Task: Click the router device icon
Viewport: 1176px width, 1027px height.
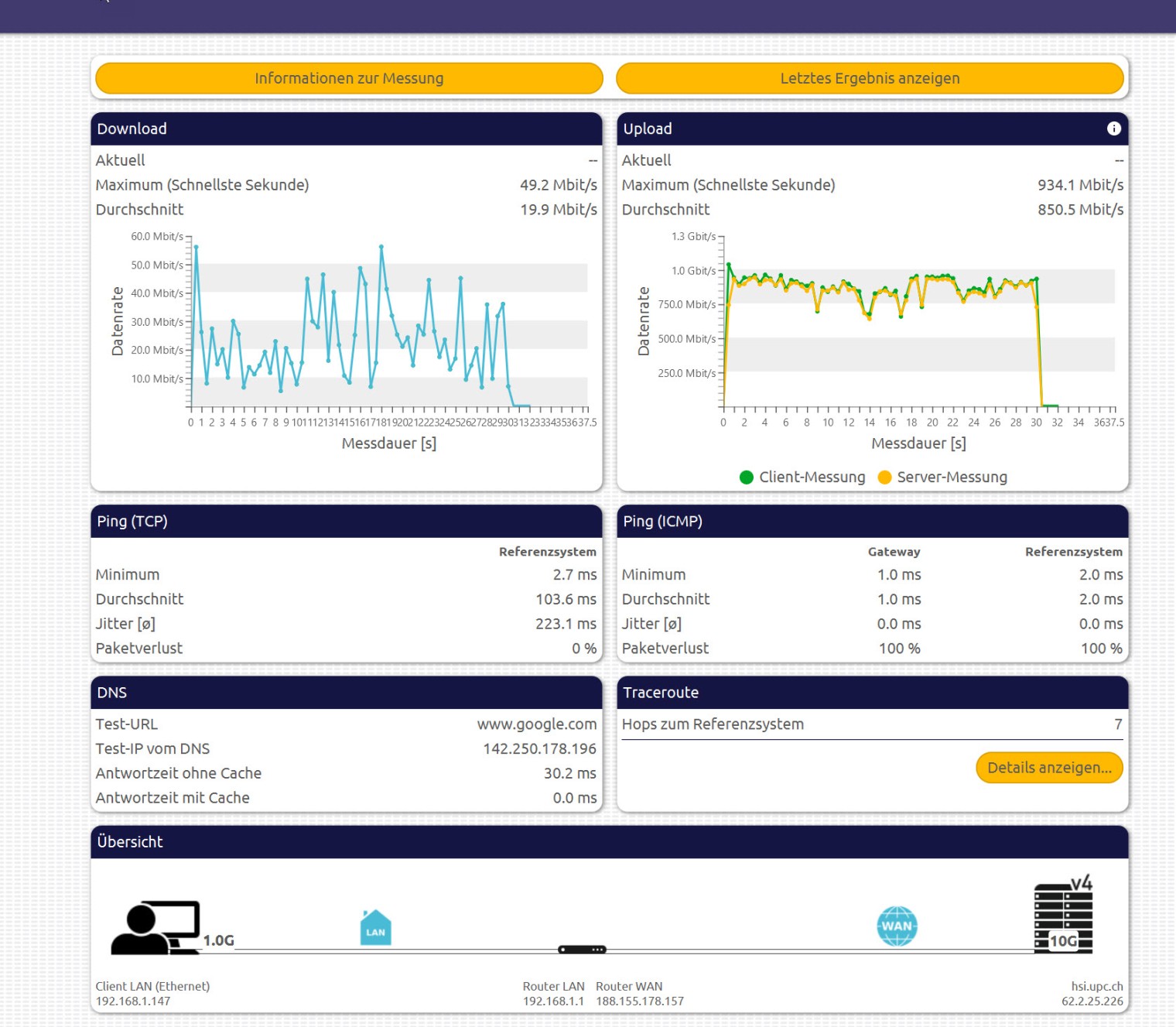Action: (582, 950)
